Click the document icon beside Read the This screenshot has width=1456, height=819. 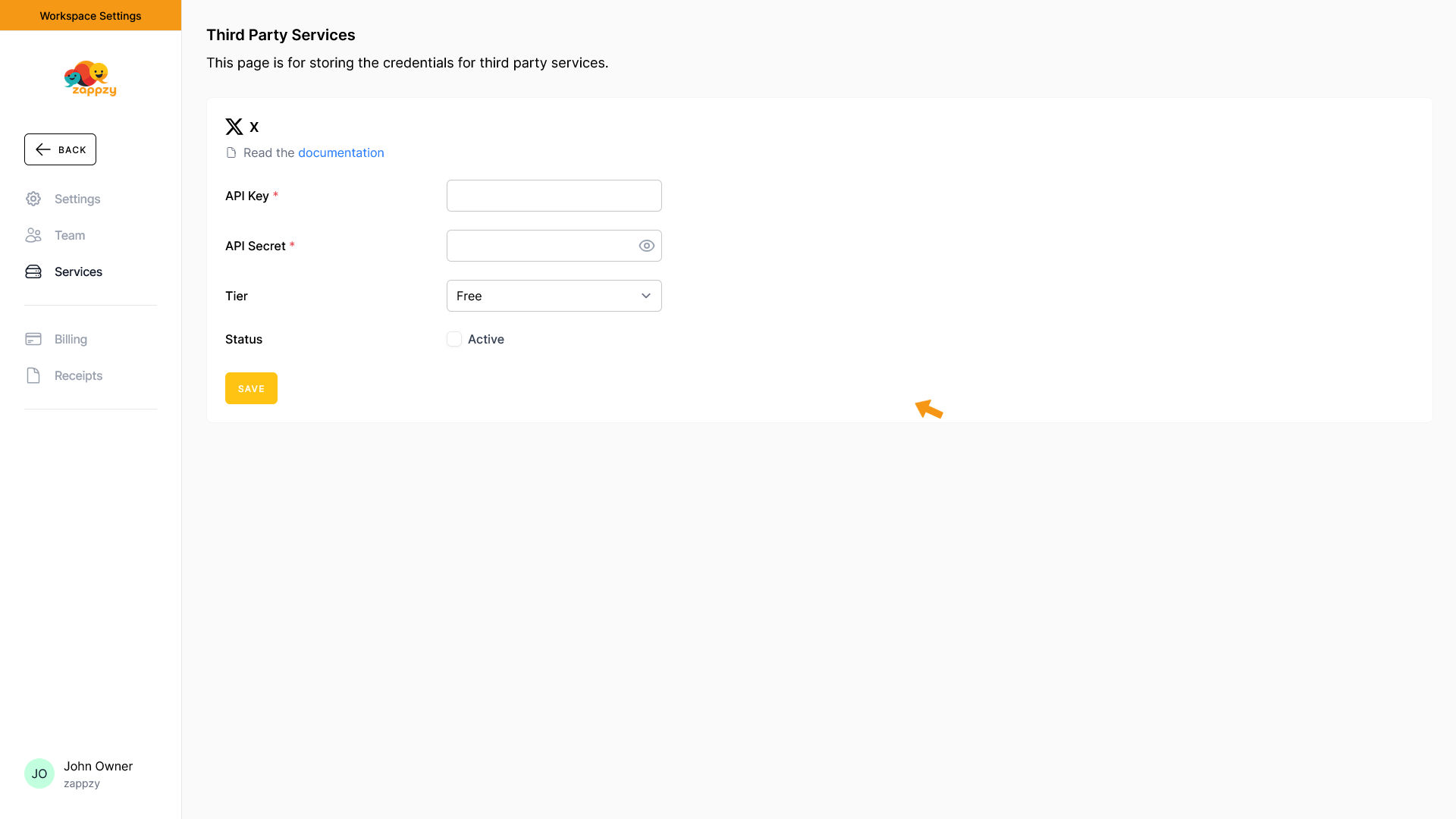pyautogui.click(x=231, y=153)
